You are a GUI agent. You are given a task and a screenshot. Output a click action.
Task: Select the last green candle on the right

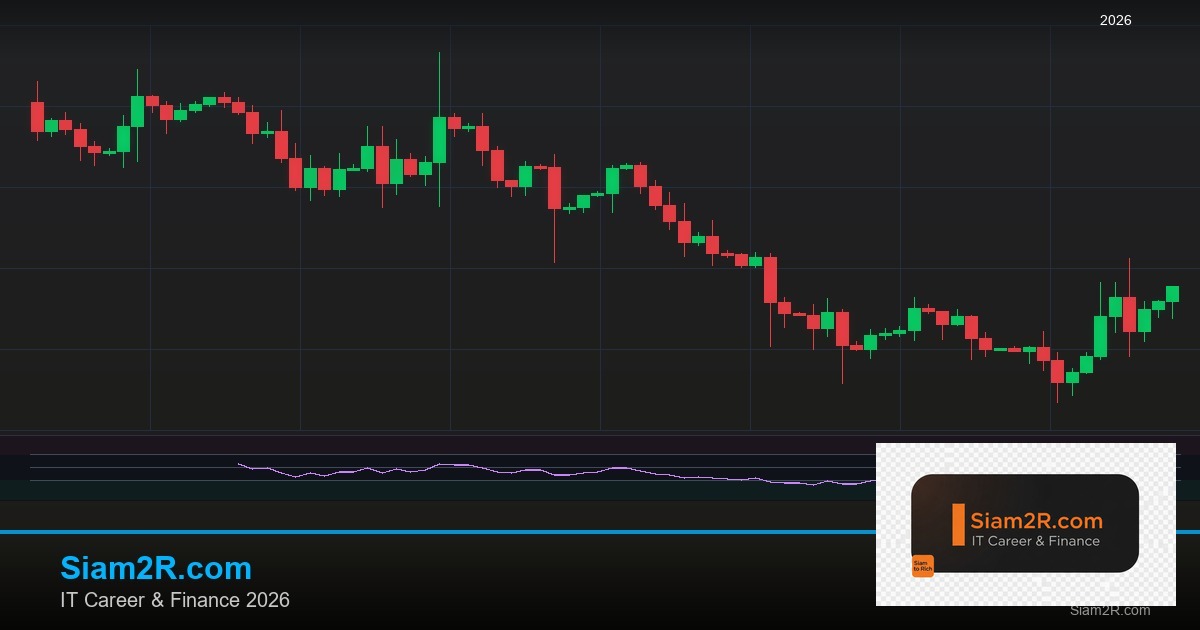[1171, 295]
